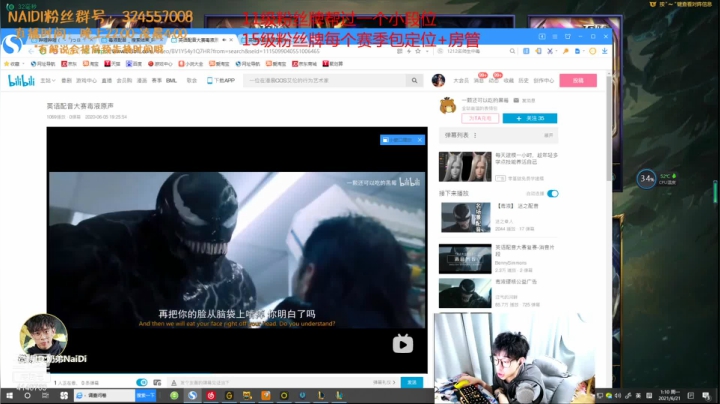
Task: Click the browser download arrow icon
Action: tap(605, 51)
